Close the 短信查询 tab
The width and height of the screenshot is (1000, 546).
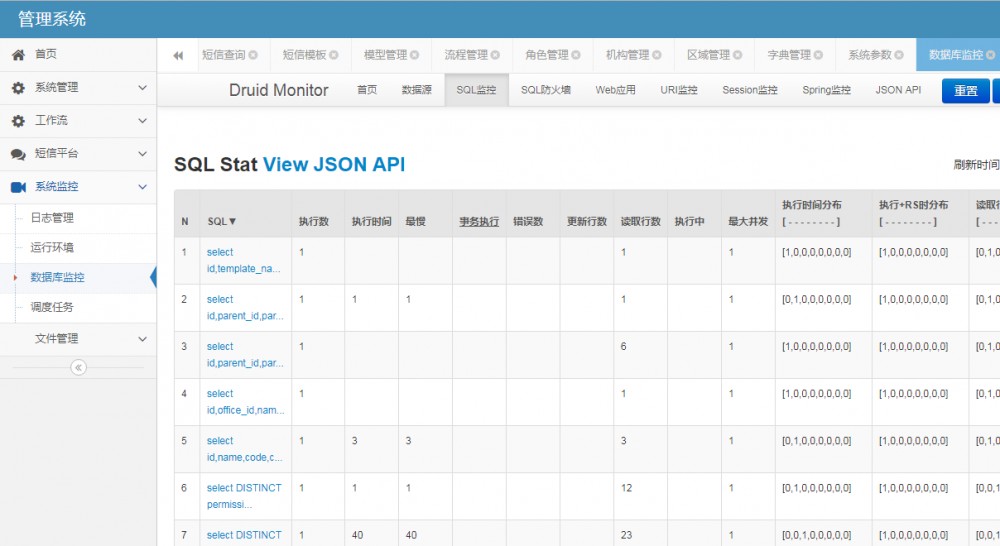pos(253,55)
